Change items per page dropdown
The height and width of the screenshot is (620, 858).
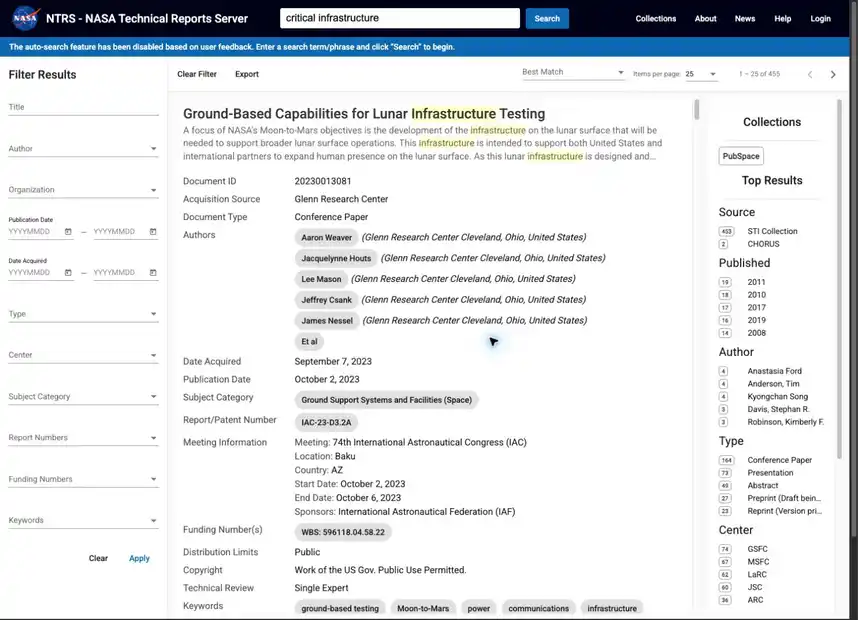coord(701,74)
